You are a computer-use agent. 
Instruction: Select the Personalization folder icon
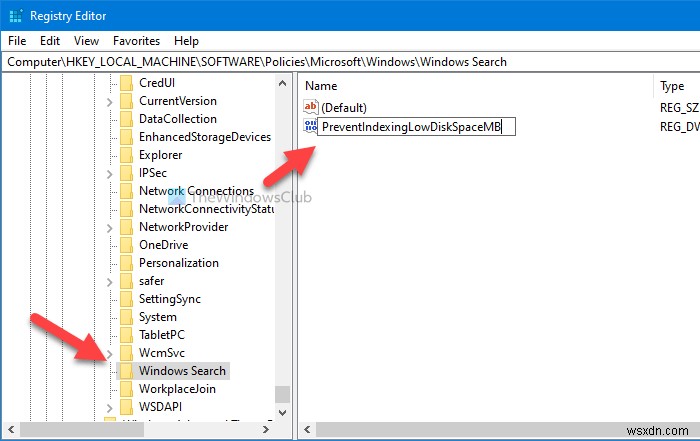126,263
